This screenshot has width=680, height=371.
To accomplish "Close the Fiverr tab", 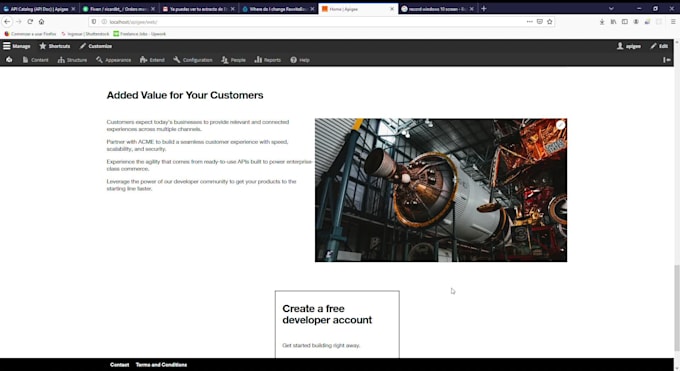I will point(153,9).
